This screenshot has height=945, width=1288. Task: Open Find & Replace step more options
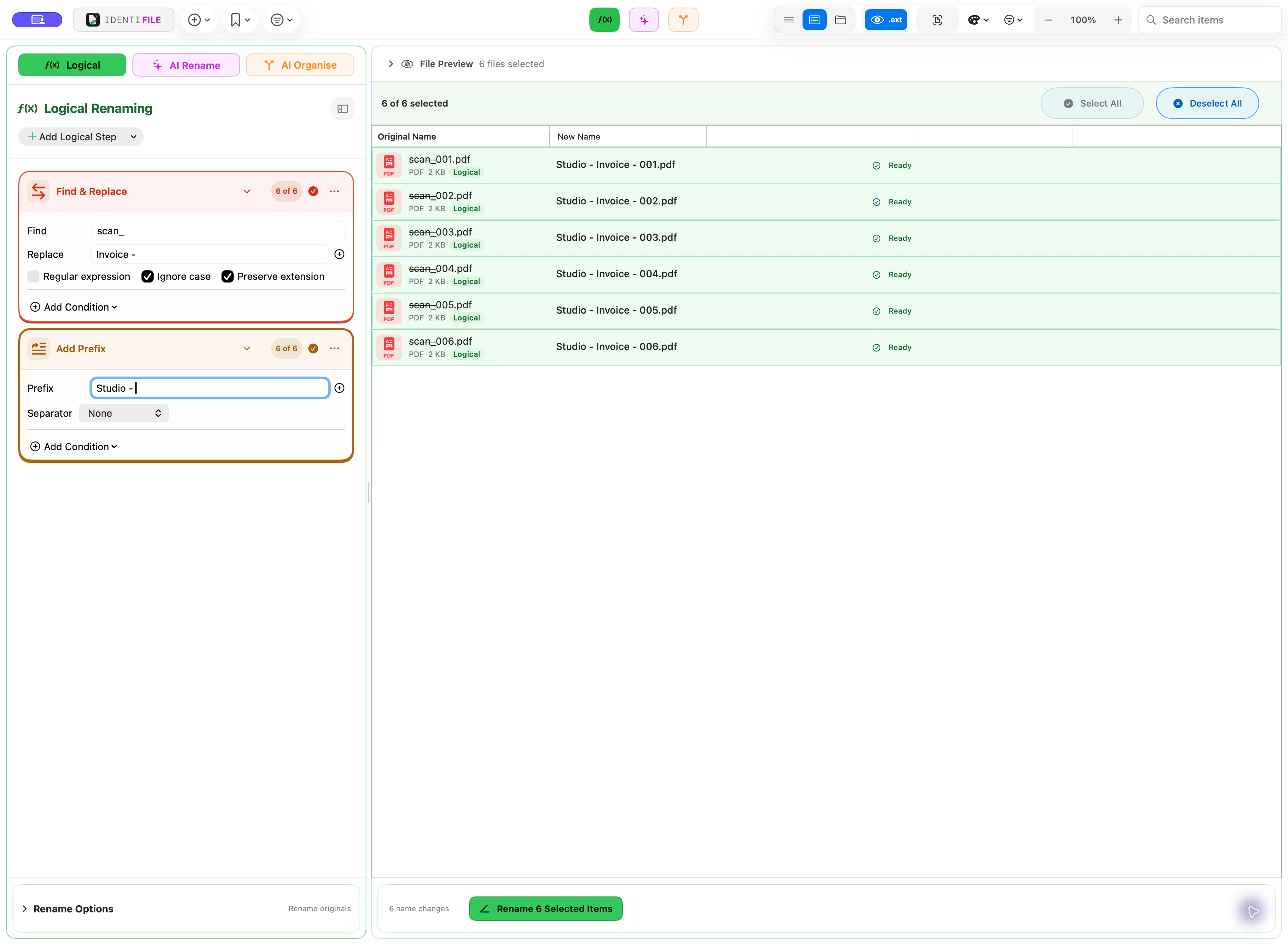point(335,191)
